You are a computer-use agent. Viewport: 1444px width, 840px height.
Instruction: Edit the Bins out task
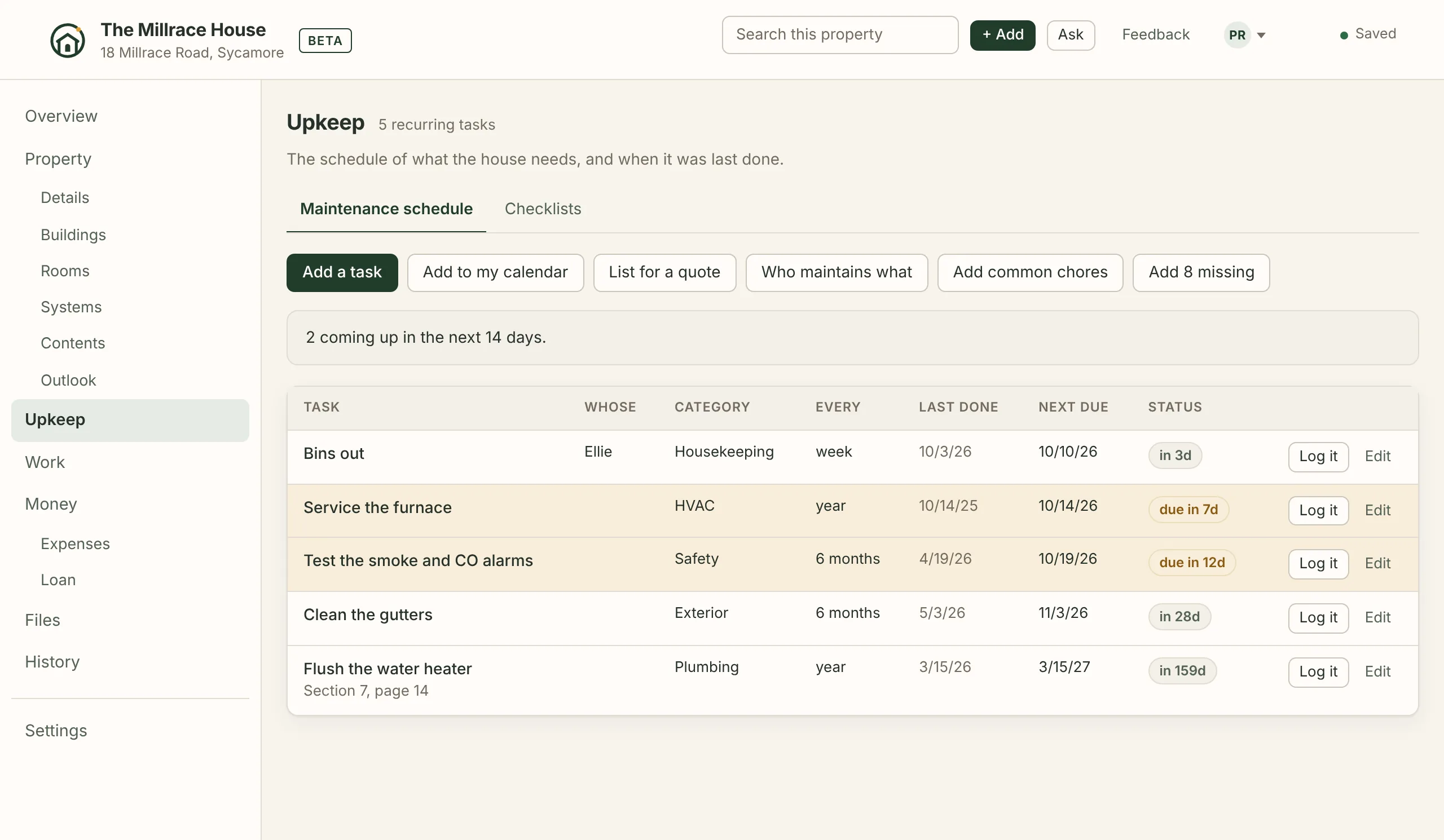pyautogui.click(x=1377, y=456)
